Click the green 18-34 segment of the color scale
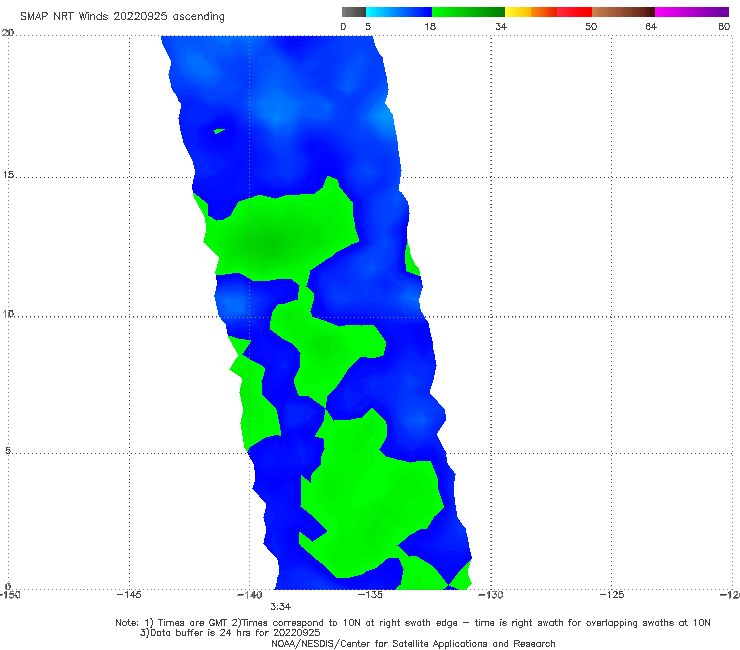 (x=468, y=12)
